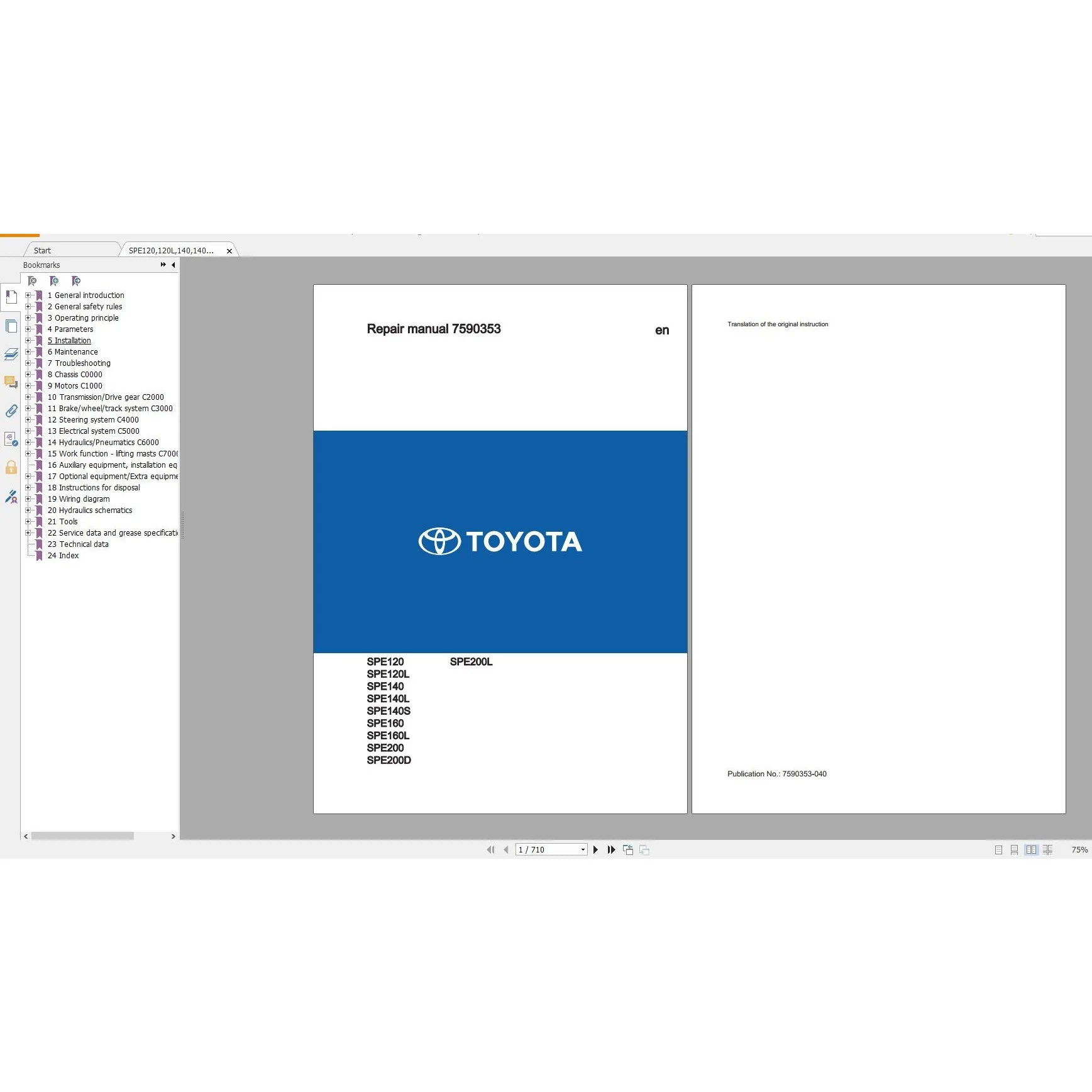The height and width of the screenshot is (1092, 1092).
Task: Collapse the Bookmarks panel left arrow
Action: (174, 265)
